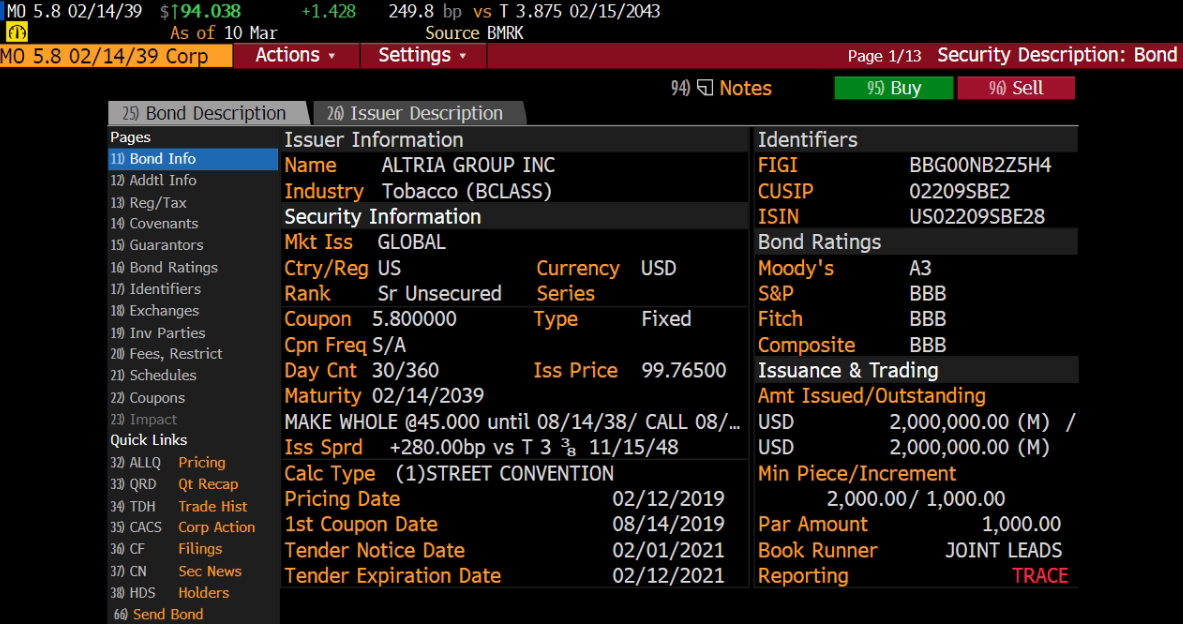
Task: Click the red Sell button
Action: point(1016,88)
